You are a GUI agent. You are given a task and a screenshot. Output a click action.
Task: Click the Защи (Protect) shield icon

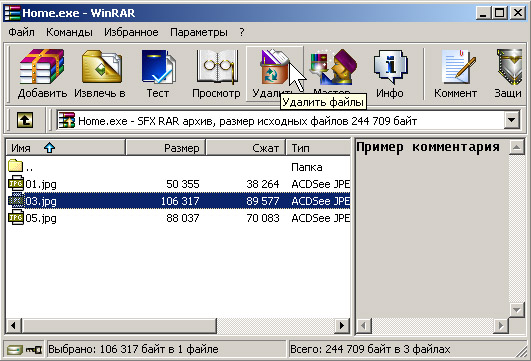509,67
